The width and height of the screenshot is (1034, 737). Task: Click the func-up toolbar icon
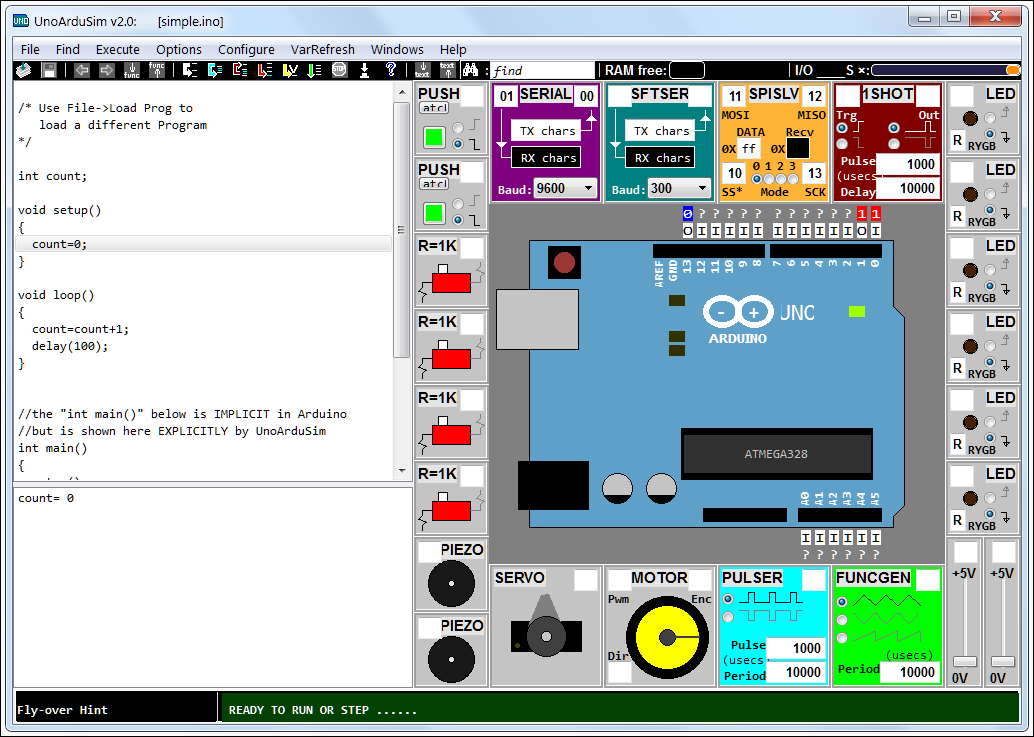(x=157, y=70)
